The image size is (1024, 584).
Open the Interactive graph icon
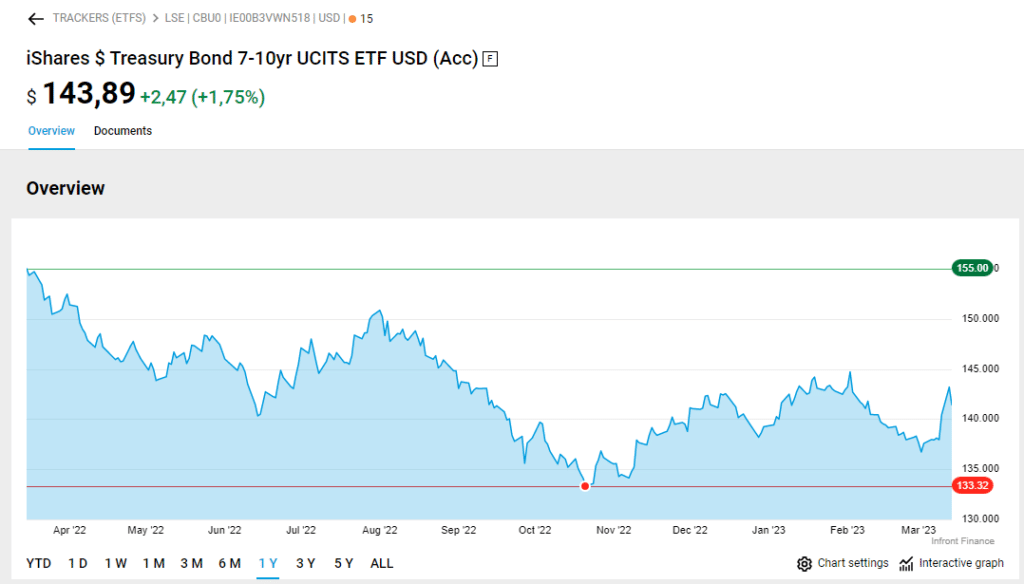coord(906,563)
